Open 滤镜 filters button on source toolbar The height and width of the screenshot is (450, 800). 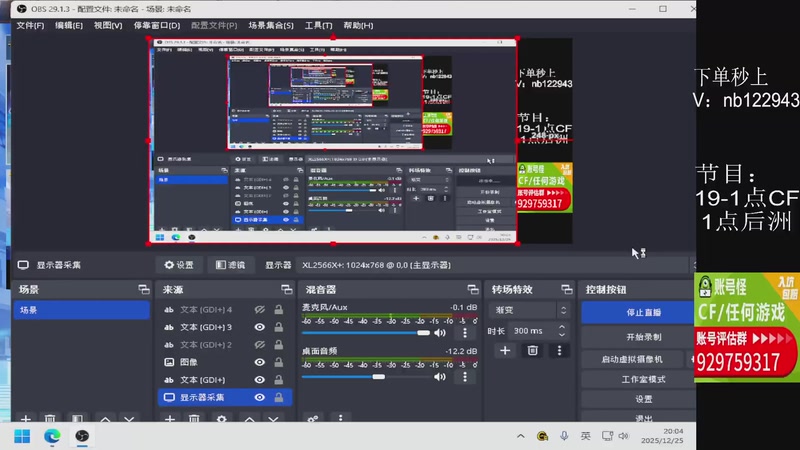230,265
